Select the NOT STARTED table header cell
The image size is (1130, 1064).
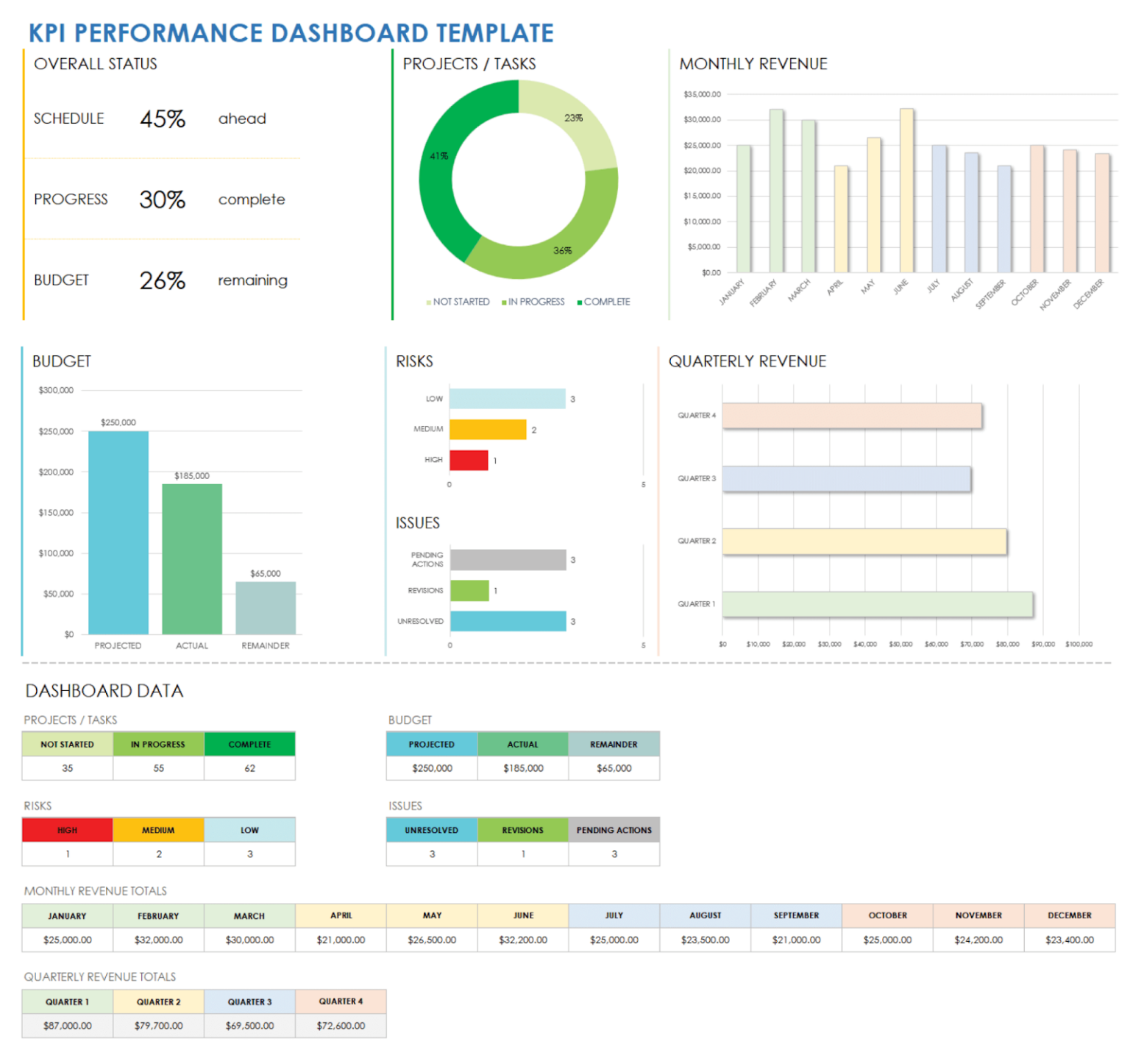(x=68, y=744)
